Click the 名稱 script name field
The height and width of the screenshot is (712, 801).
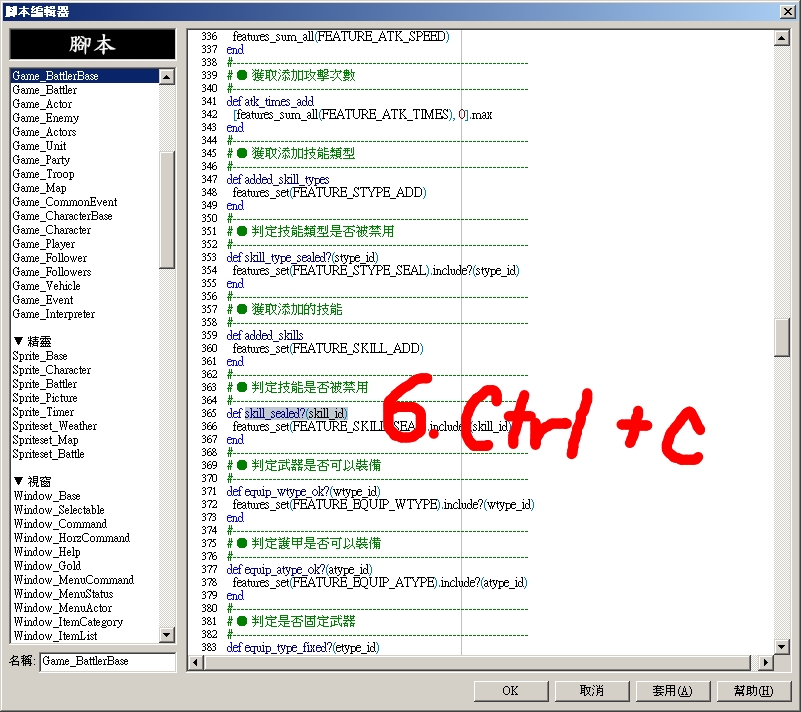click(x=108, y=661)
